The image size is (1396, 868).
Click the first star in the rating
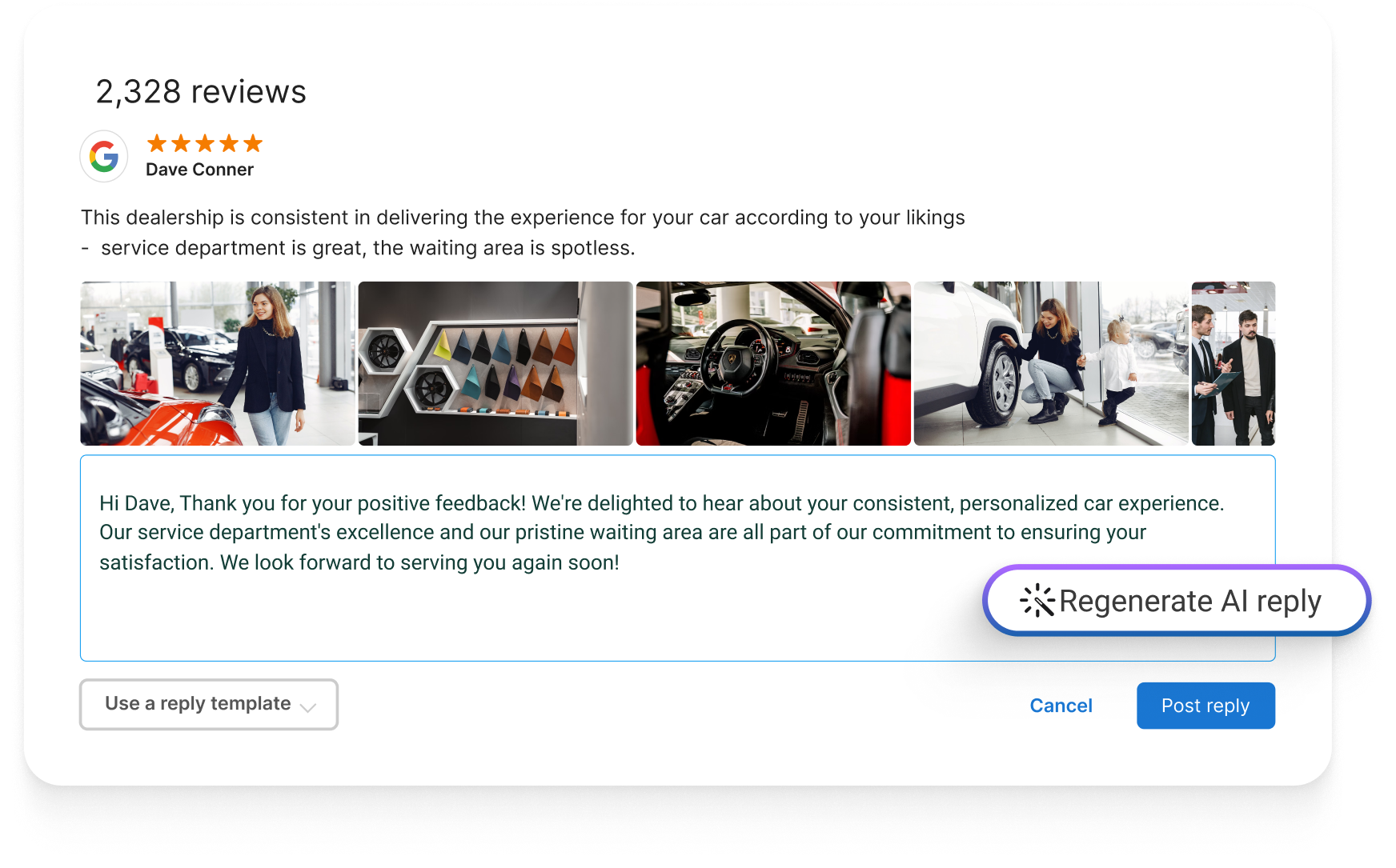tap(157, 144)
